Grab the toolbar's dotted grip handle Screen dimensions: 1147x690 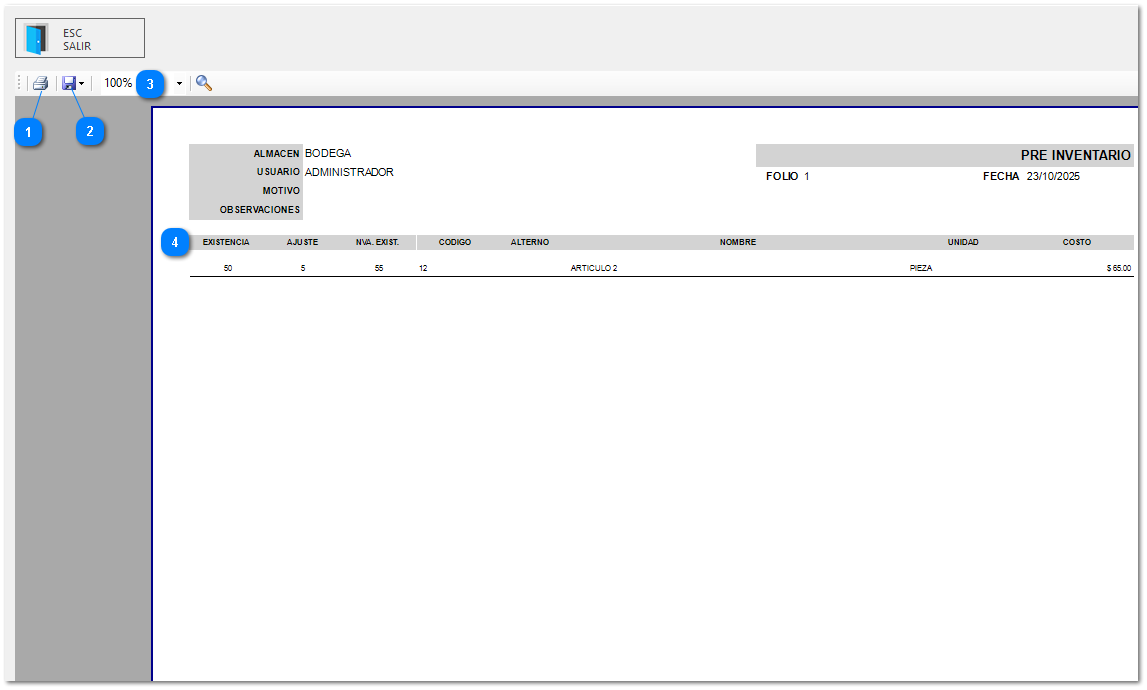click(x=20, y=84)
